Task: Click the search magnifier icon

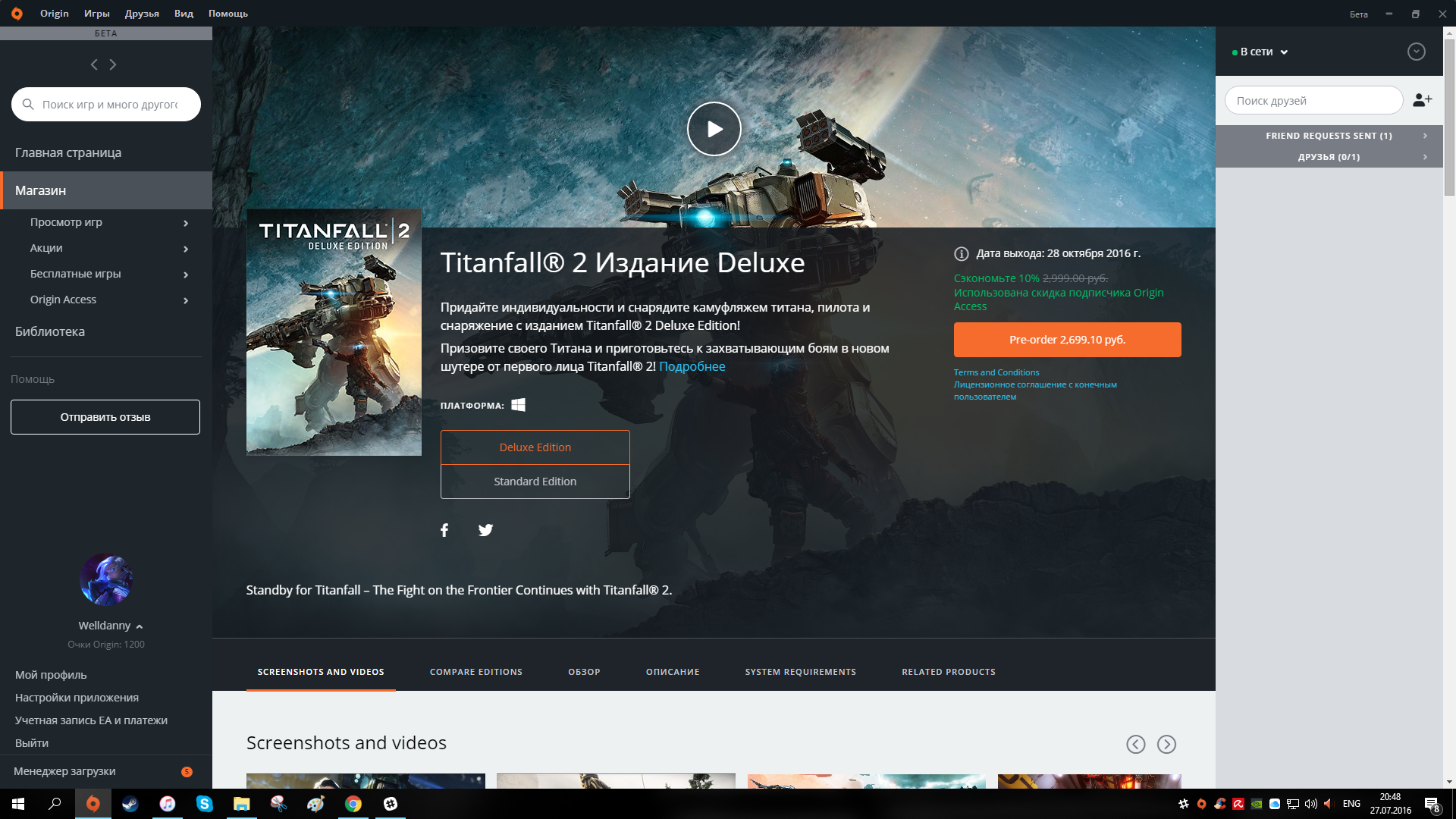Action: [28, 105]
